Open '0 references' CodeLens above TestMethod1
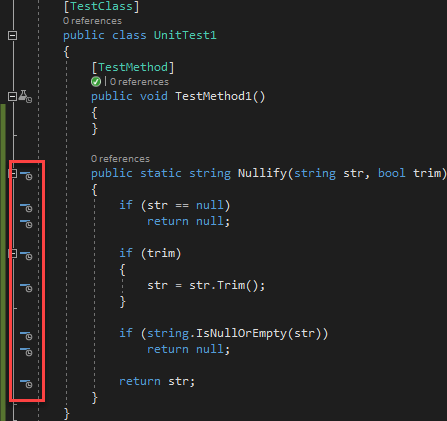Screen dimensions: 447x421 pyautogui.click(x=139, y=82)
